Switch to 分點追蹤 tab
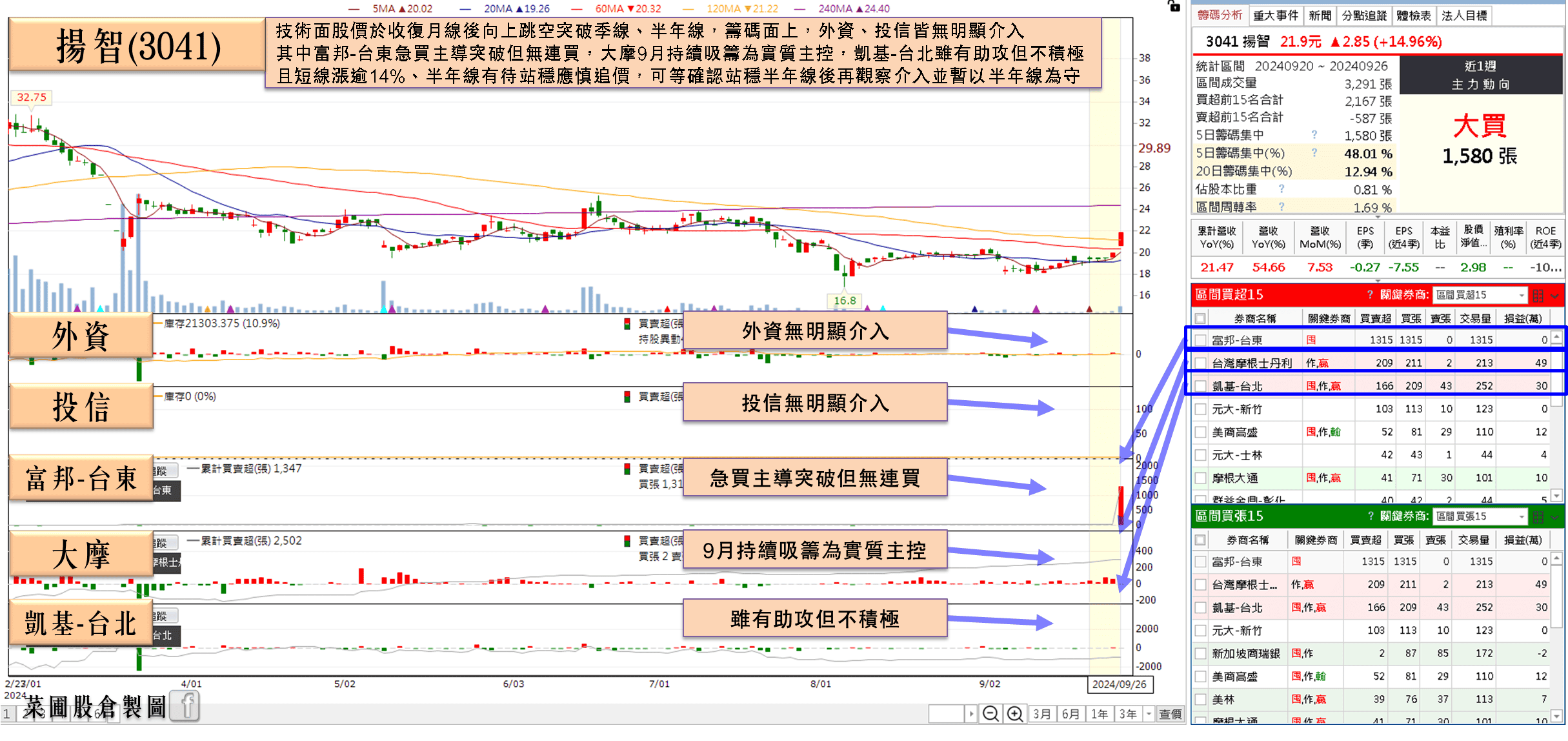This screenshot has width=1568, height=741. coord(1364,15)
